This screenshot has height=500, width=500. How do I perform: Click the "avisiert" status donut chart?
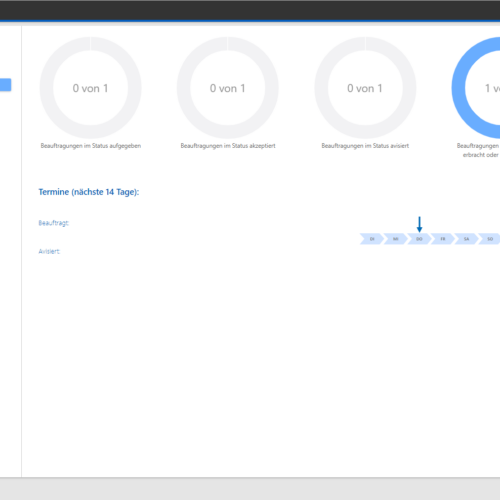pos(365,88)
